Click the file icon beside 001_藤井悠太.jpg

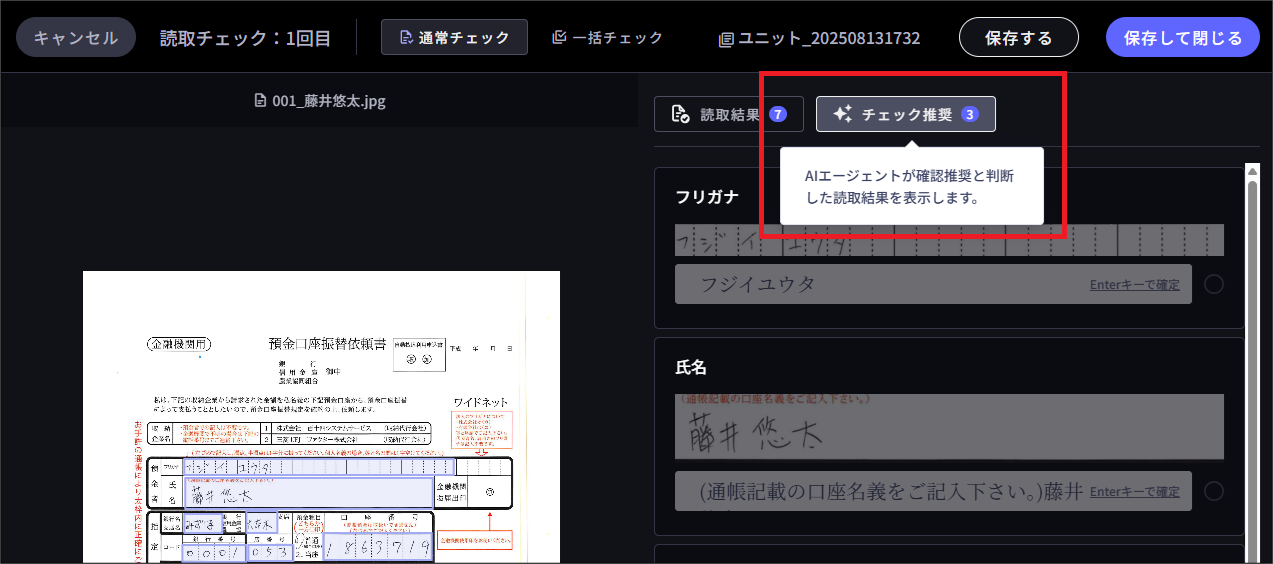click(x=260, y=101)
